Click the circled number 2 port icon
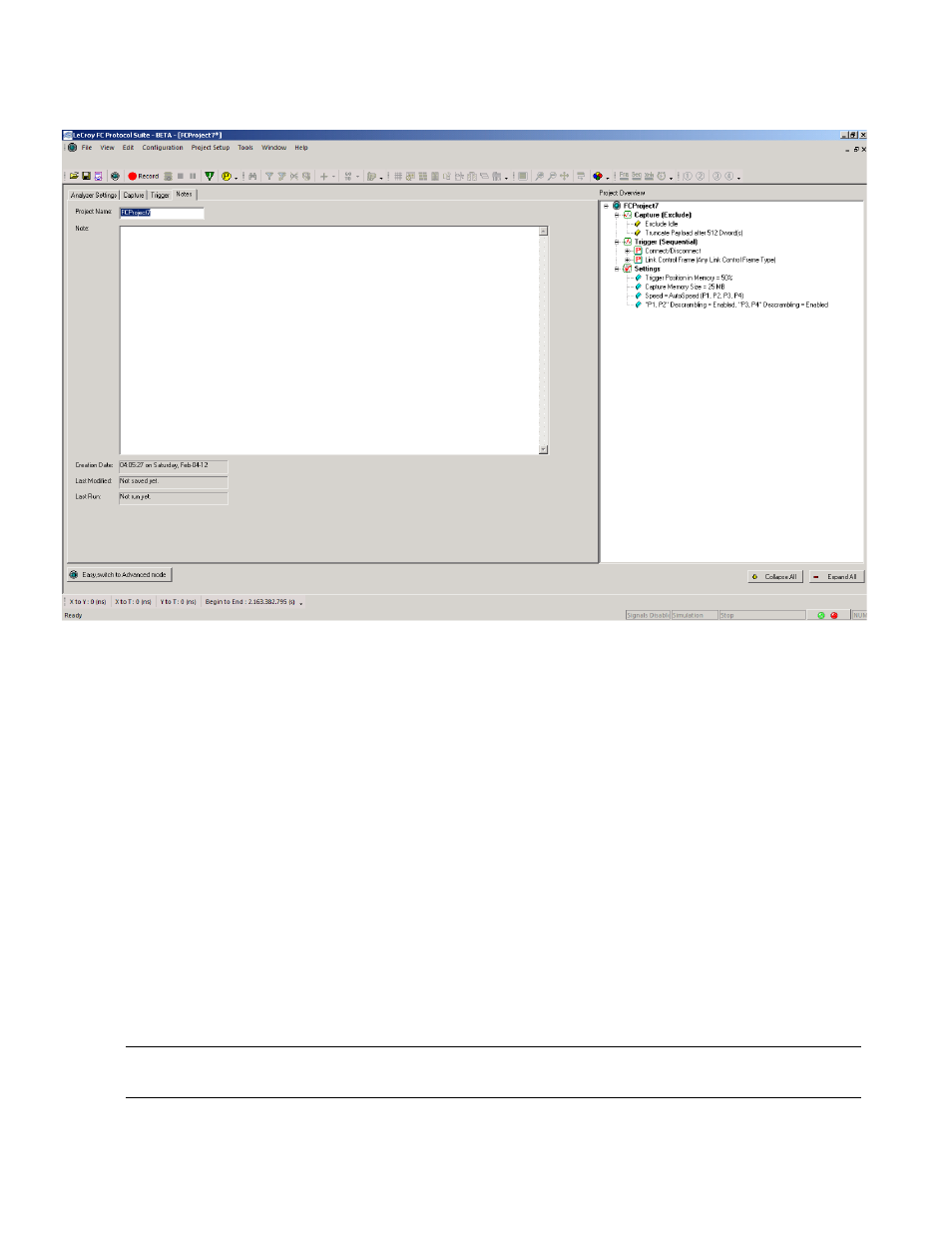The image size is (952, 1233). [x=700, y=176]
